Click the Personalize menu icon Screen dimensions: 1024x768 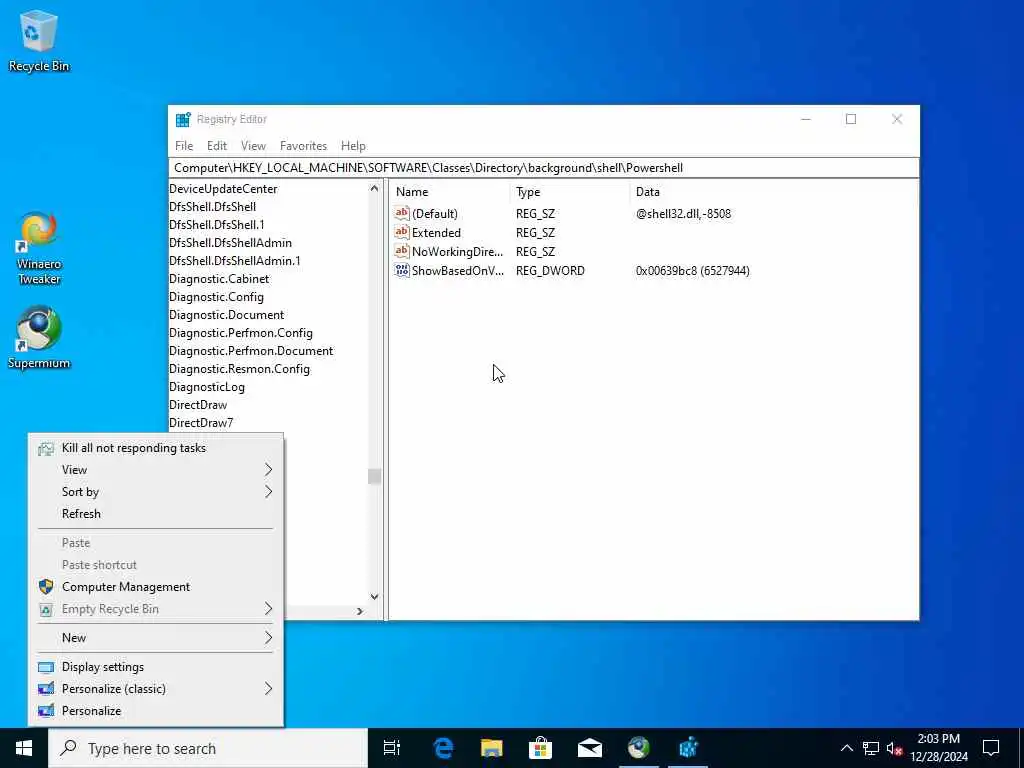(46, 711)
